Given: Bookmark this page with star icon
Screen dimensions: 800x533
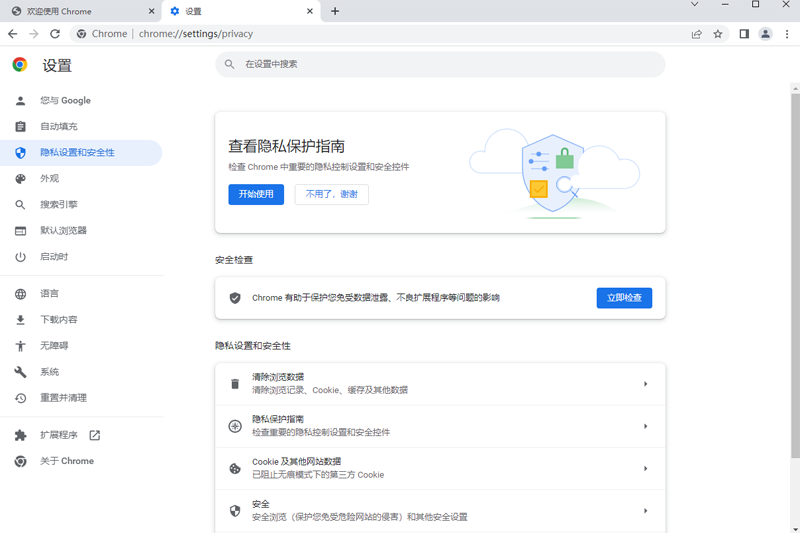Looking at the screenshot, I should (x=718, y=34).
